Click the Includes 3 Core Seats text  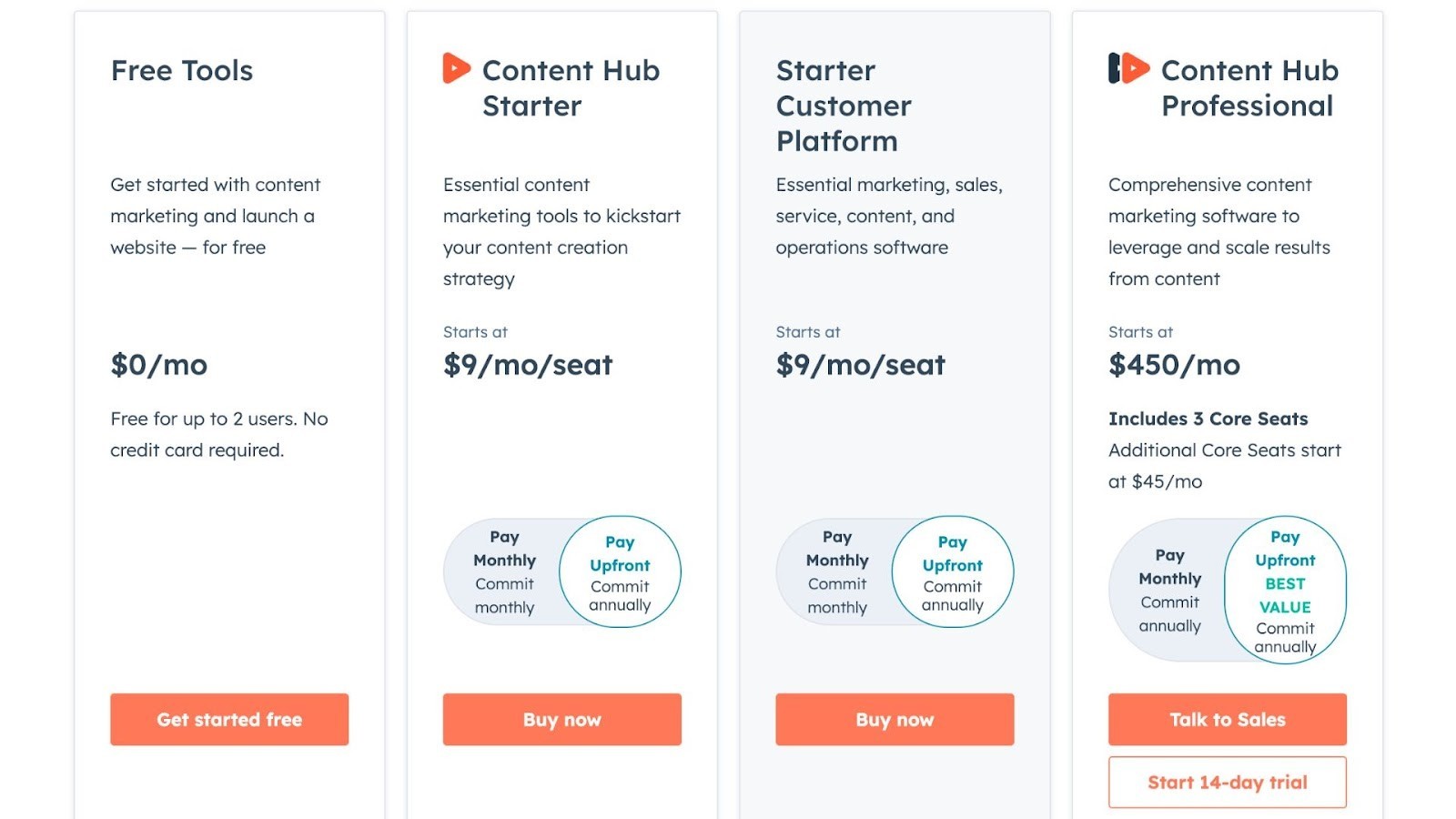(x=1208, y=419)
